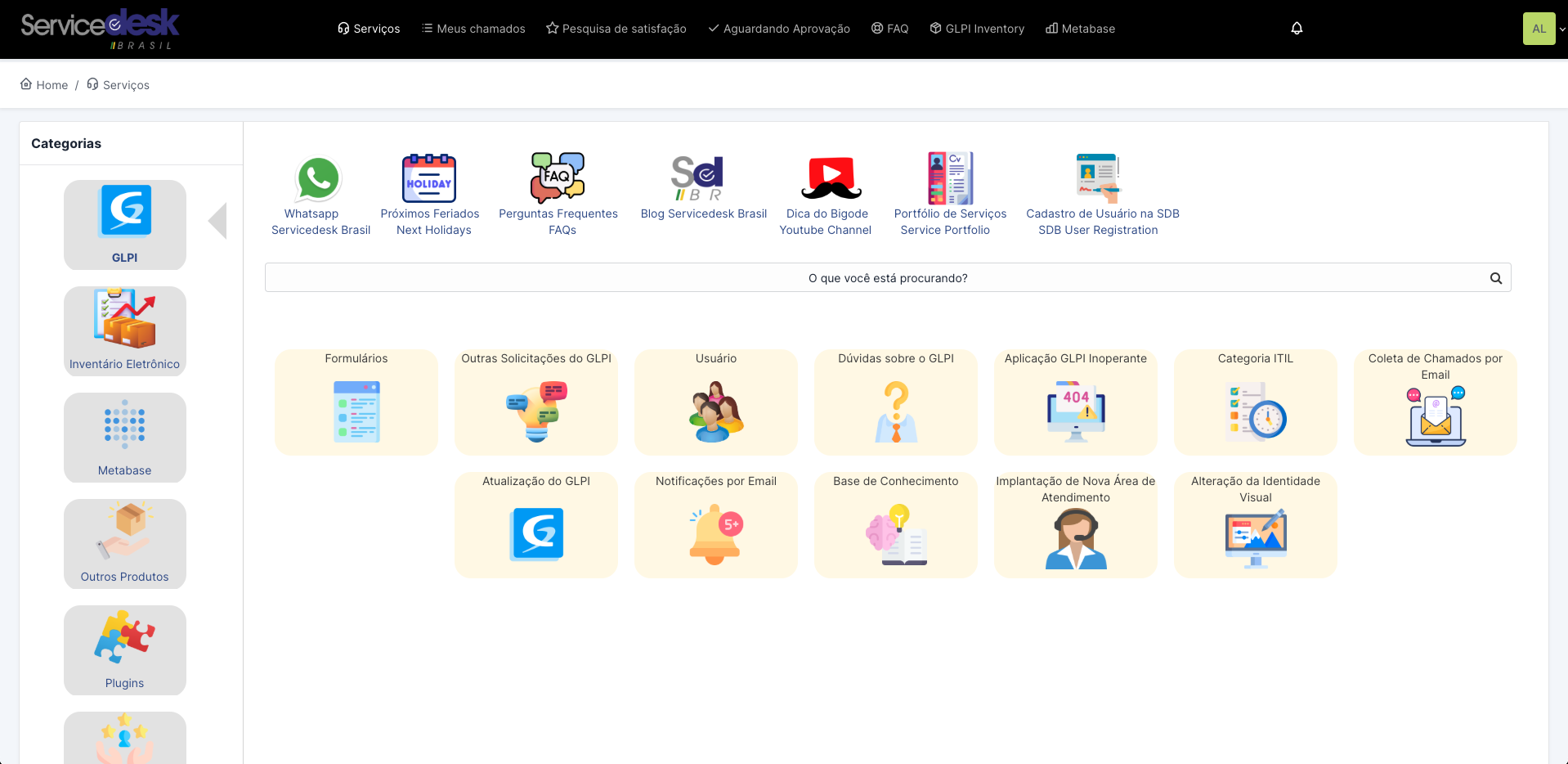1568x764 pixels.
Task: Click the search magnifier icon
Action: (1496, 277)
